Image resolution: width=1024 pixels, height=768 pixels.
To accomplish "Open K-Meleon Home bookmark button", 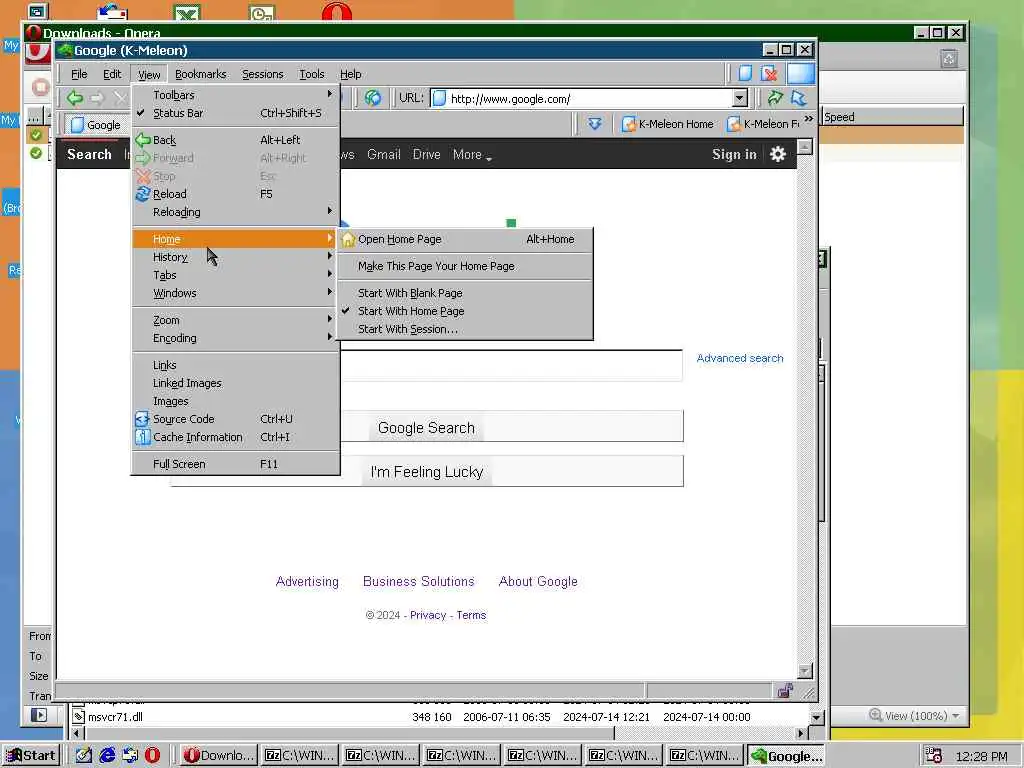I will (x=667, y=124).
